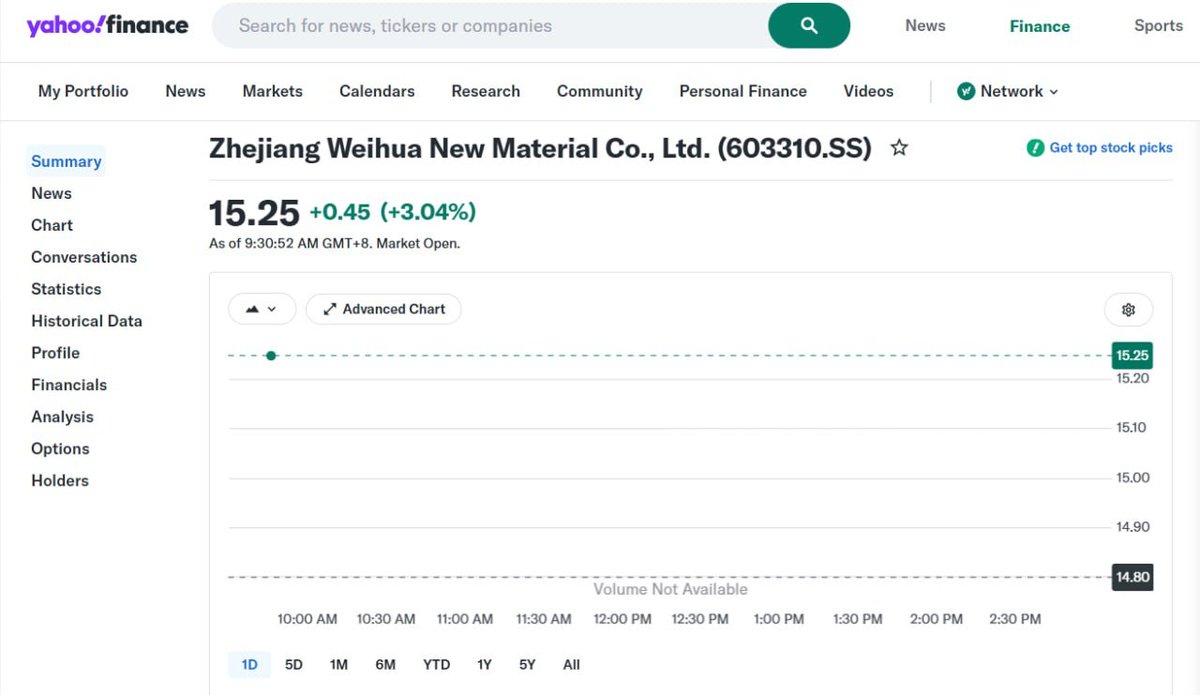Star Zhejiang Weihua stock to watchlist

899,148
